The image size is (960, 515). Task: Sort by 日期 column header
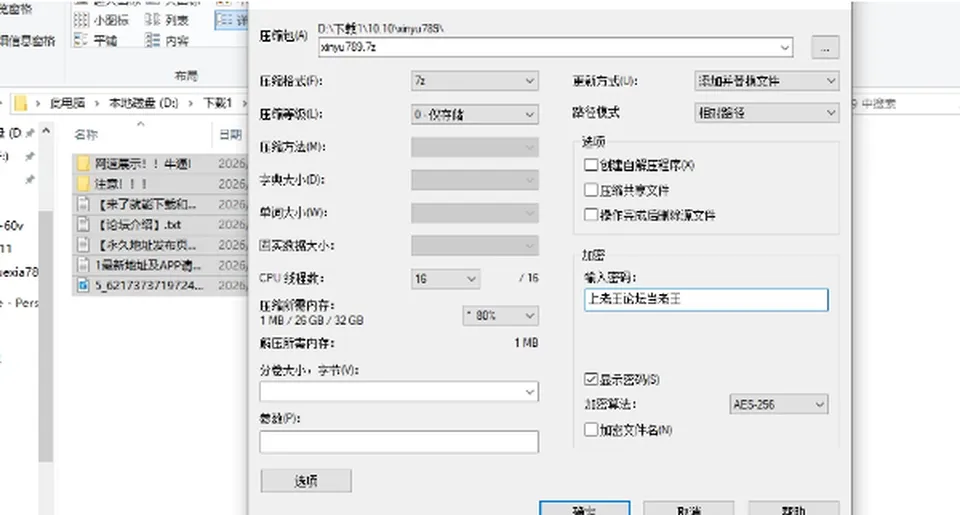[230, 134]
